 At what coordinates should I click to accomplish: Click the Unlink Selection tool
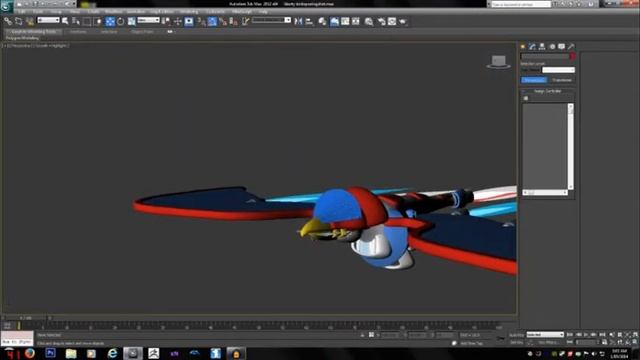click(19, 21)
